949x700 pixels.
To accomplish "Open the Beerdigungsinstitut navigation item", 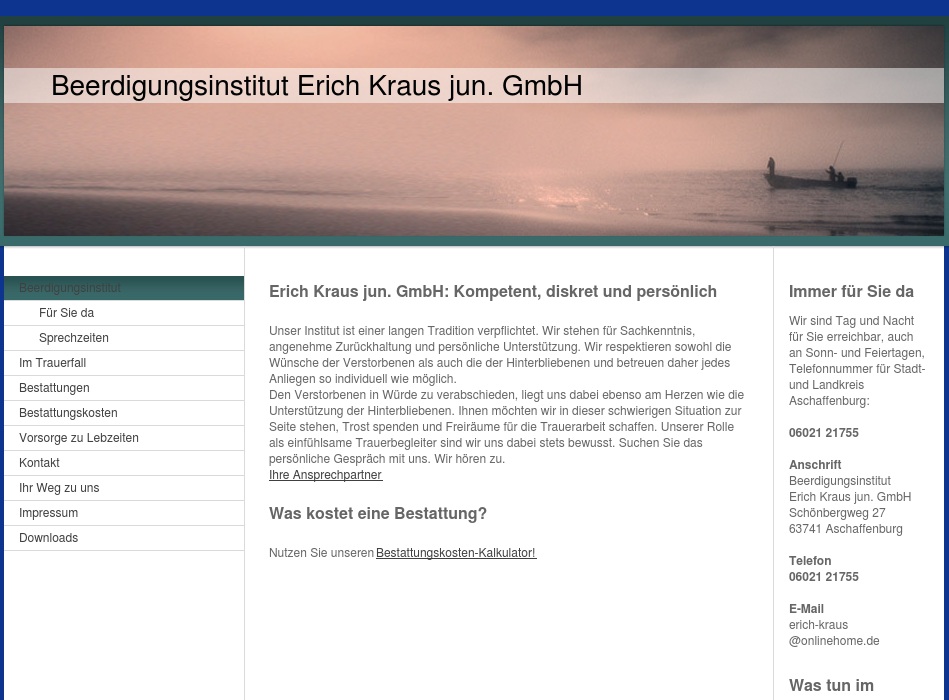I will tap(69, 288).
